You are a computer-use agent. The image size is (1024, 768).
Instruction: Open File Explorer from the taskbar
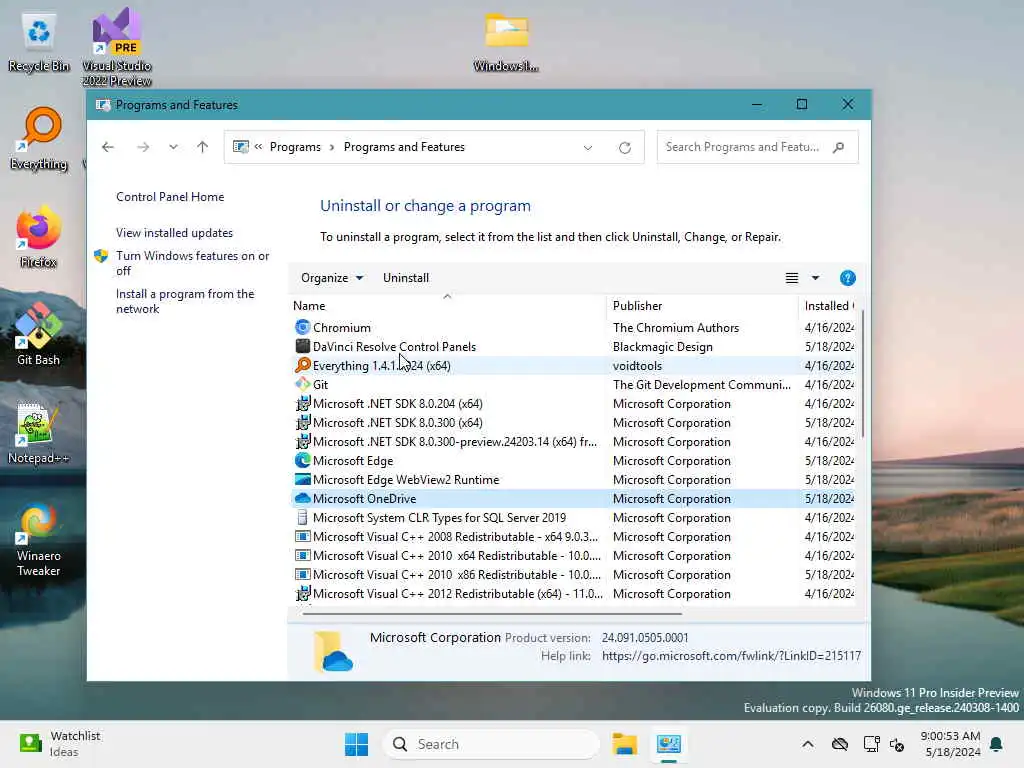[624, 744]
